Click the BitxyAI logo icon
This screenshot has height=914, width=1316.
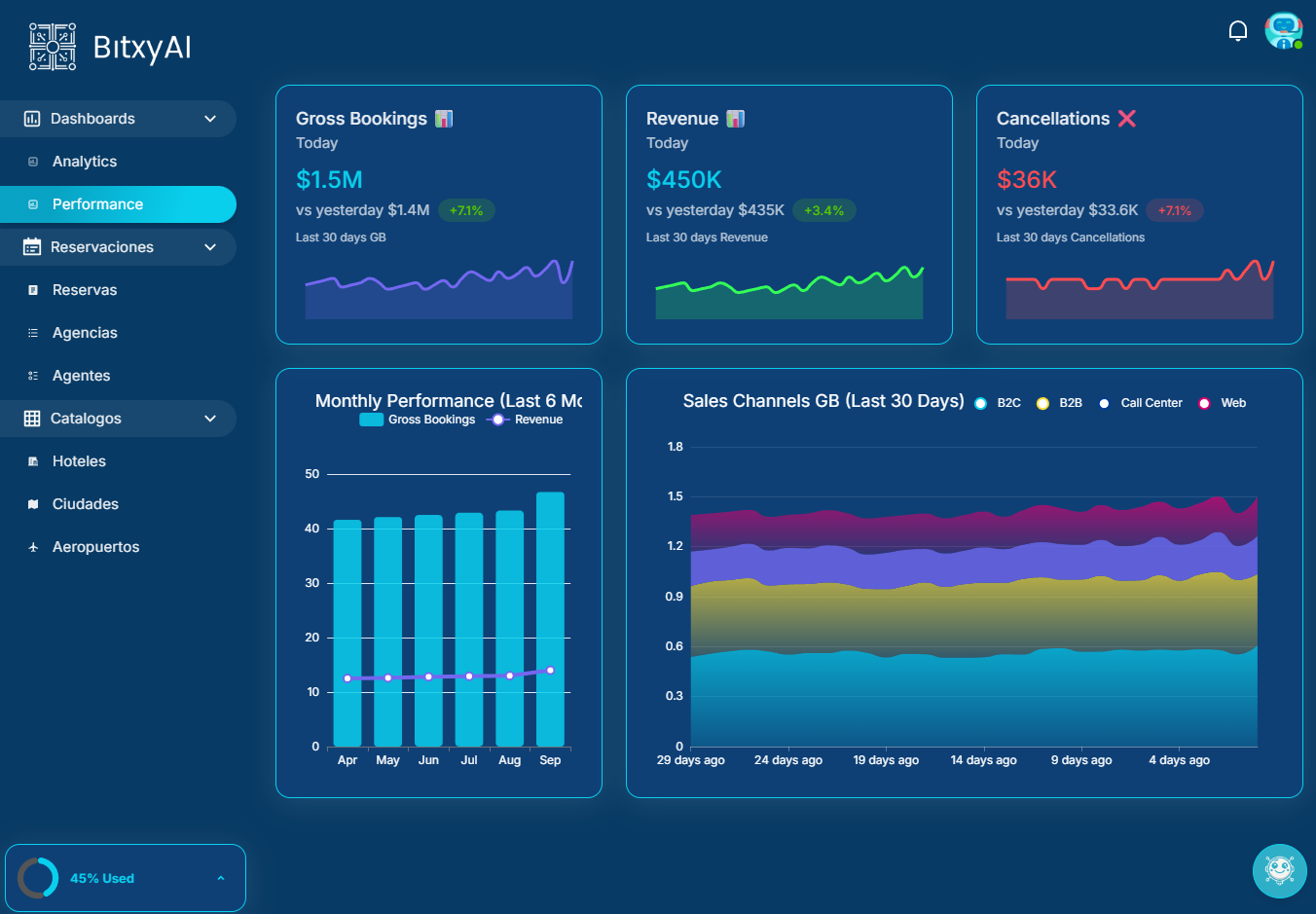tap(53, 47)
